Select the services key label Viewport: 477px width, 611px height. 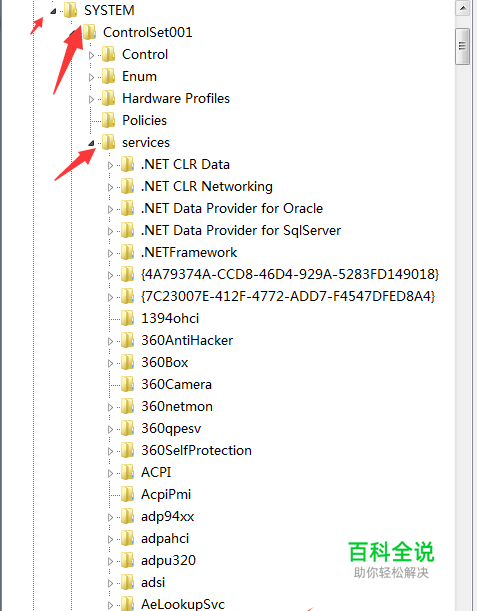[146, 142]
